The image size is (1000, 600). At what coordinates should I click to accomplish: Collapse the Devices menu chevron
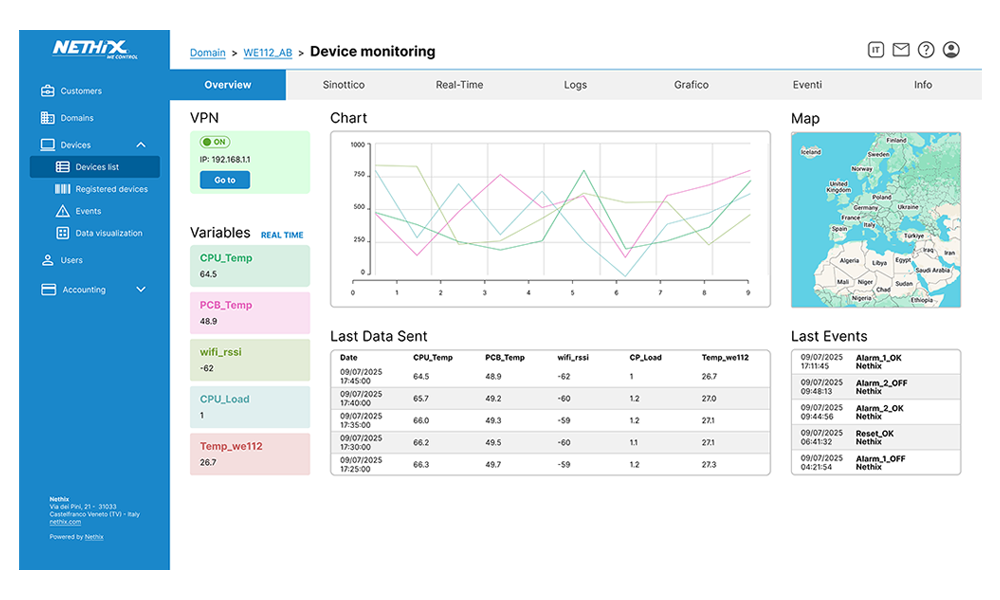click(x=141, y=145)
